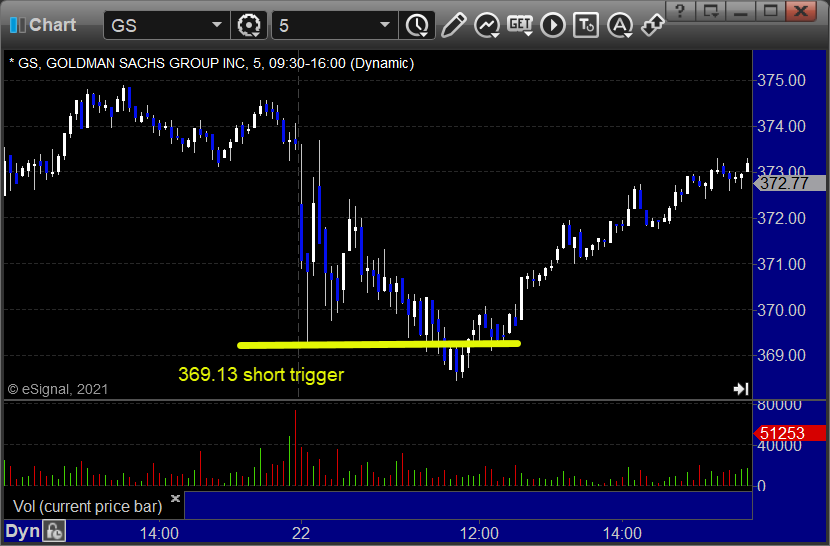Image resolution: width=830 pixels, height=546 pixels.
Task: Click the pin window icon
Action: point(653,25)
